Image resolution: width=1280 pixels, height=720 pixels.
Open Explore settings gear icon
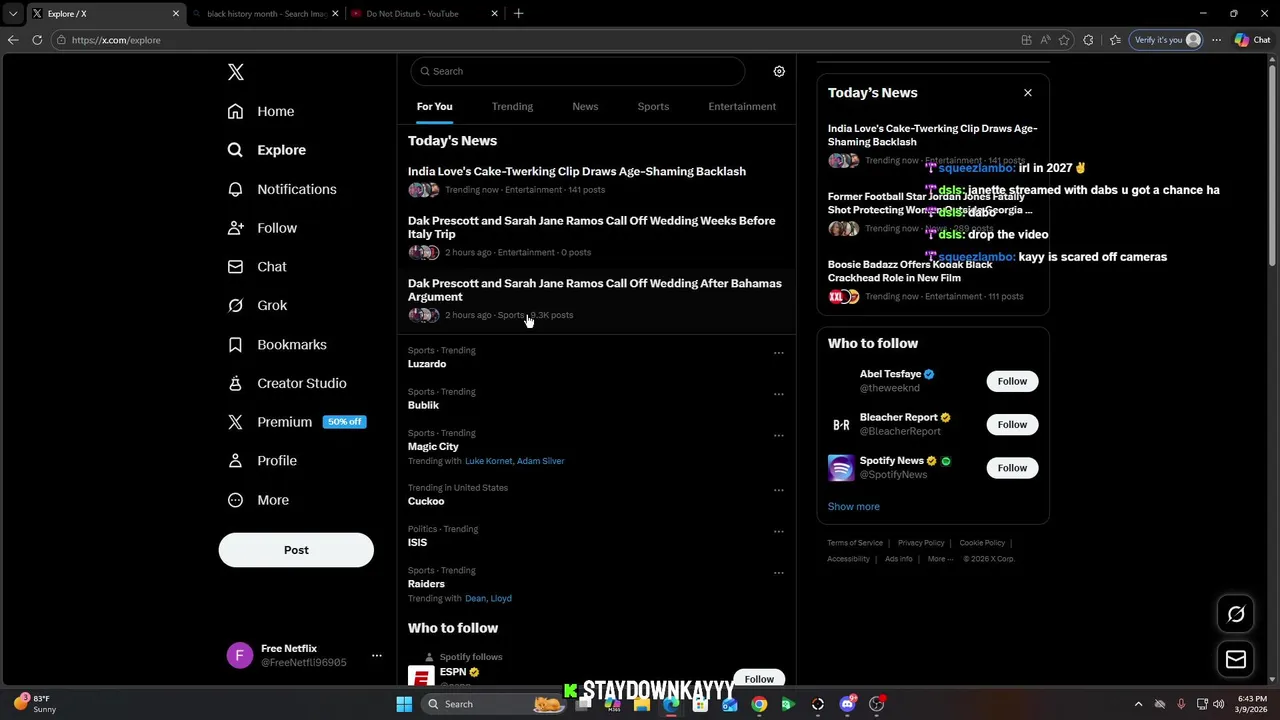pos(779,71)
